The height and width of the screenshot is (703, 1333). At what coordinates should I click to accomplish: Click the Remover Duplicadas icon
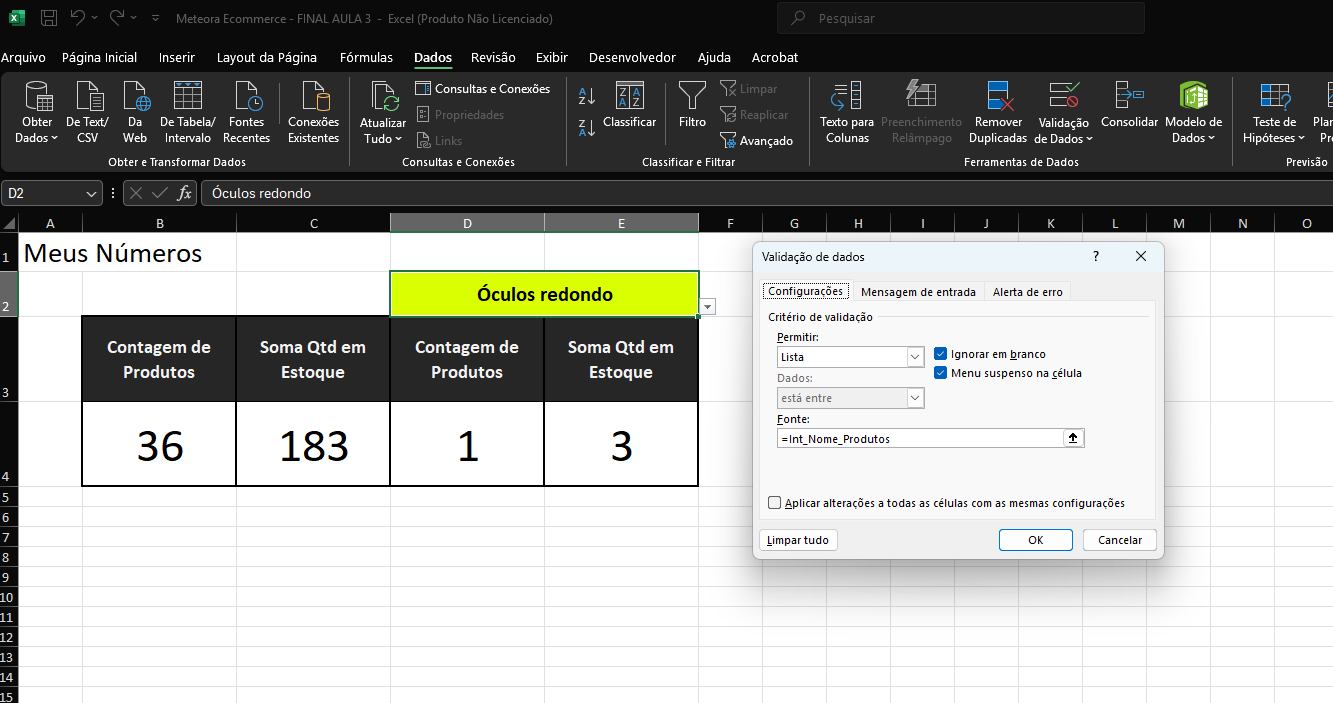tap(998, 97)
